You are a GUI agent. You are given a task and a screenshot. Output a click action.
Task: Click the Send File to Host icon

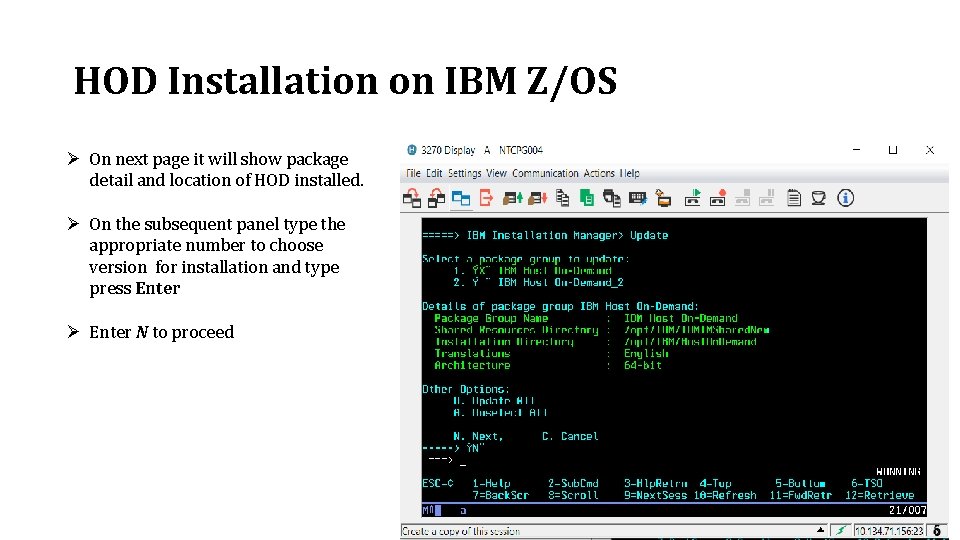[x=512, y=198]
